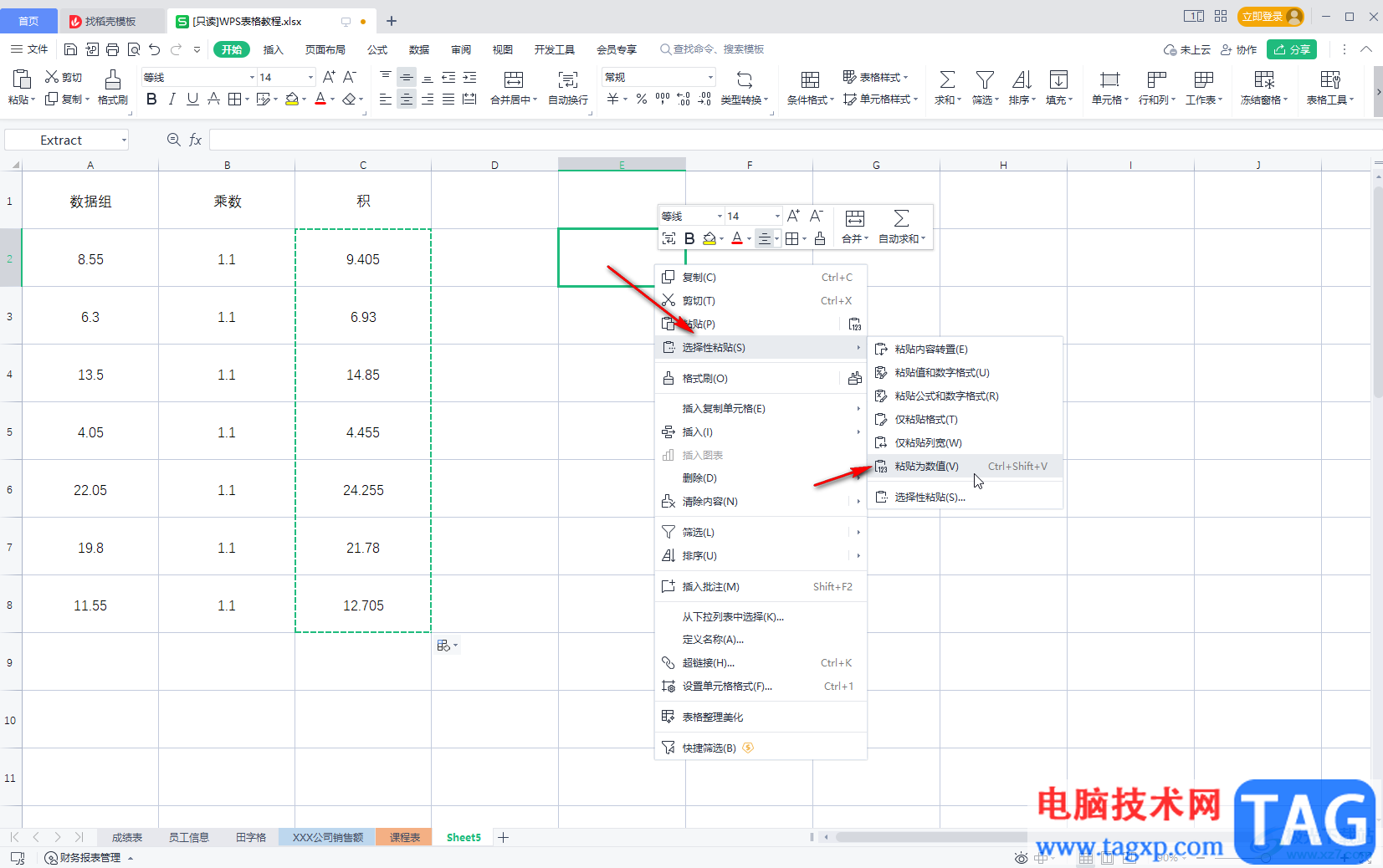1383x868 pixels.
Task: Toggle middle vertical alignment in ribbon
Action: tap(407, 77)
